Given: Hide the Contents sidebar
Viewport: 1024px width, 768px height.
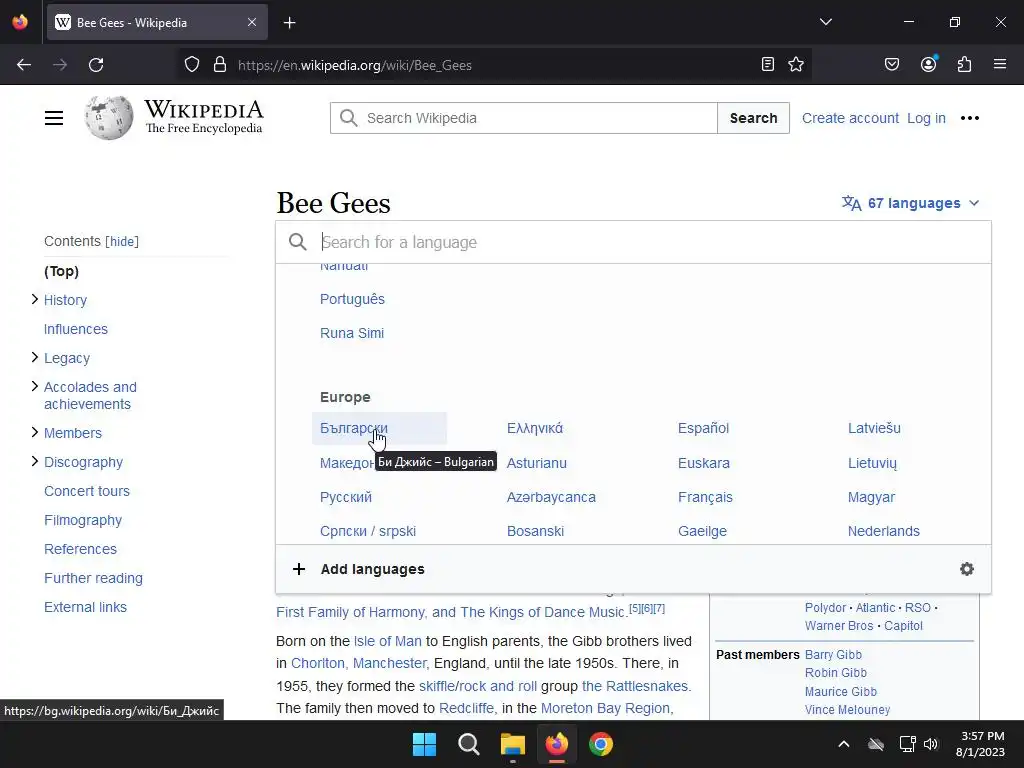Looking at the screenshot, I should 122,242.
